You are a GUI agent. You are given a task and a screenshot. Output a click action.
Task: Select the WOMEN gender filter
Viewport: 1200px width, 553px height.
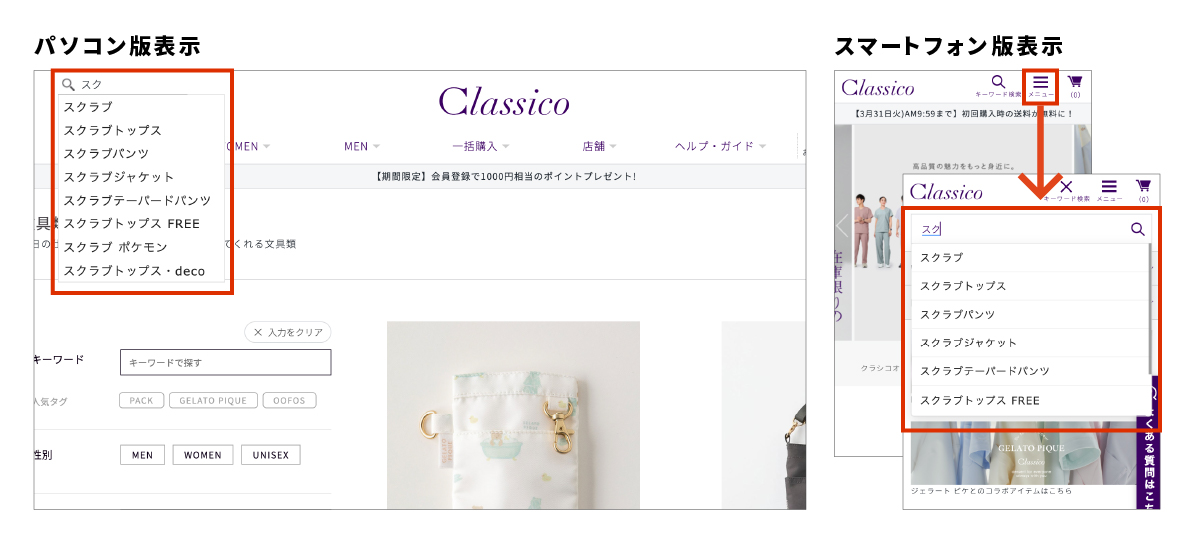(202, 455)
